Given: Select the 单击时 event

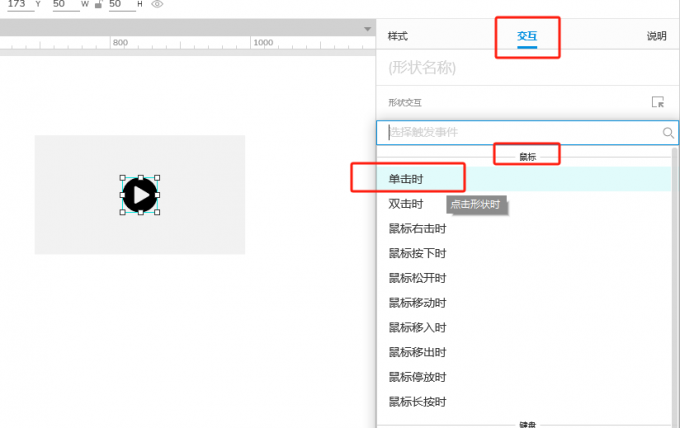Looking at the screenshot, I should click(x=524, y=179).
